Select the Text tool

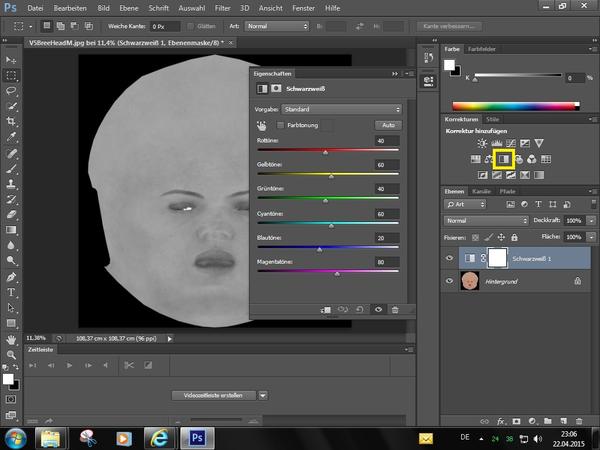click(11, 292)
